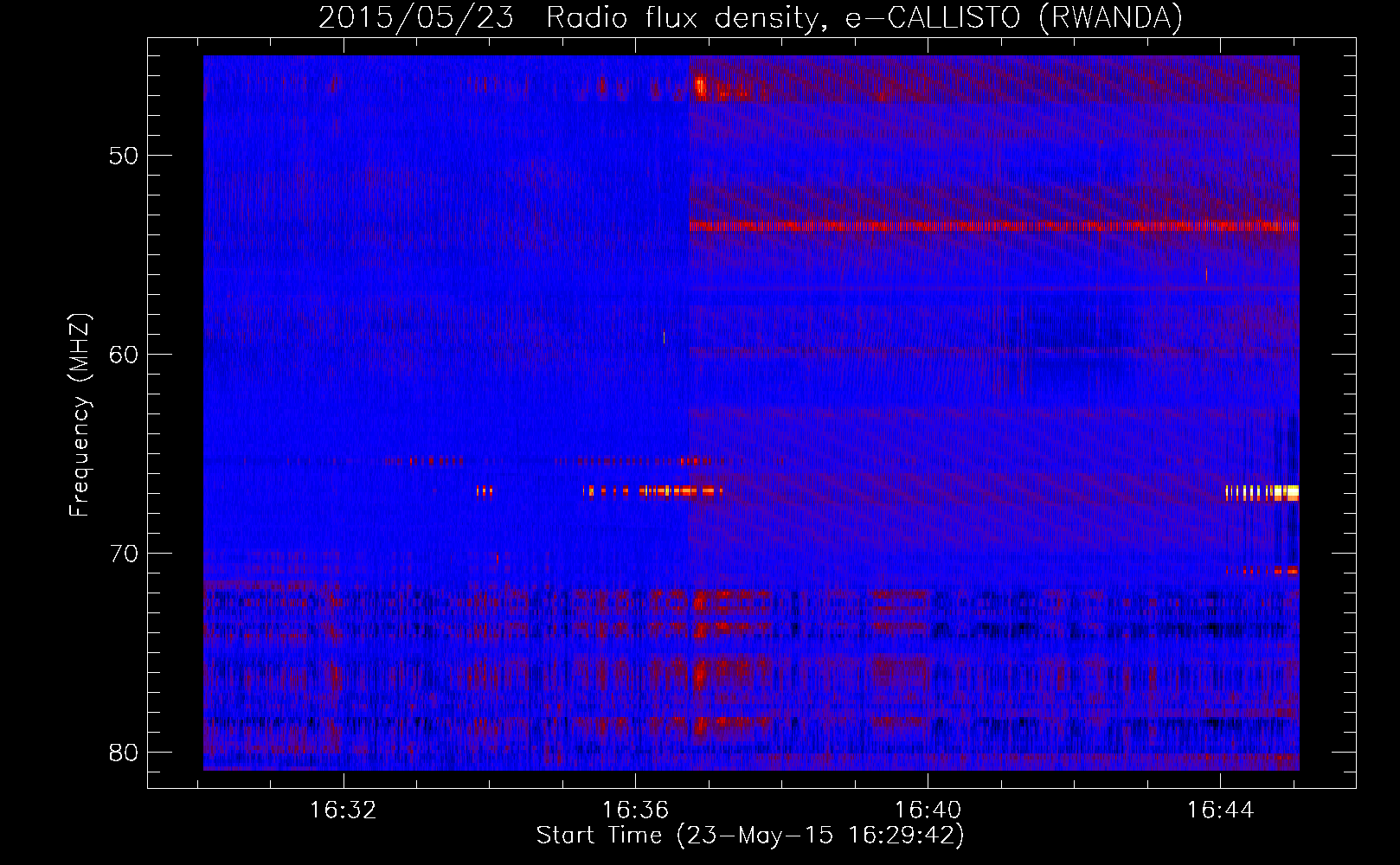
Task: Click the red horizontal emission line near 53.5 MHz
Action: 994,226
